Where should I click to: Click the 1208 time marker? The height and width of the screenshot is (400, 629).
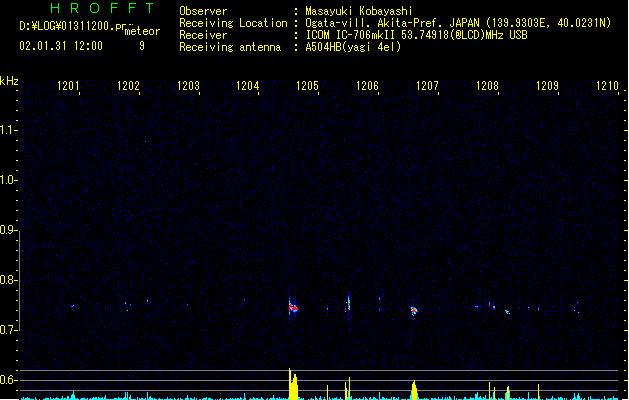click(487, 86)
